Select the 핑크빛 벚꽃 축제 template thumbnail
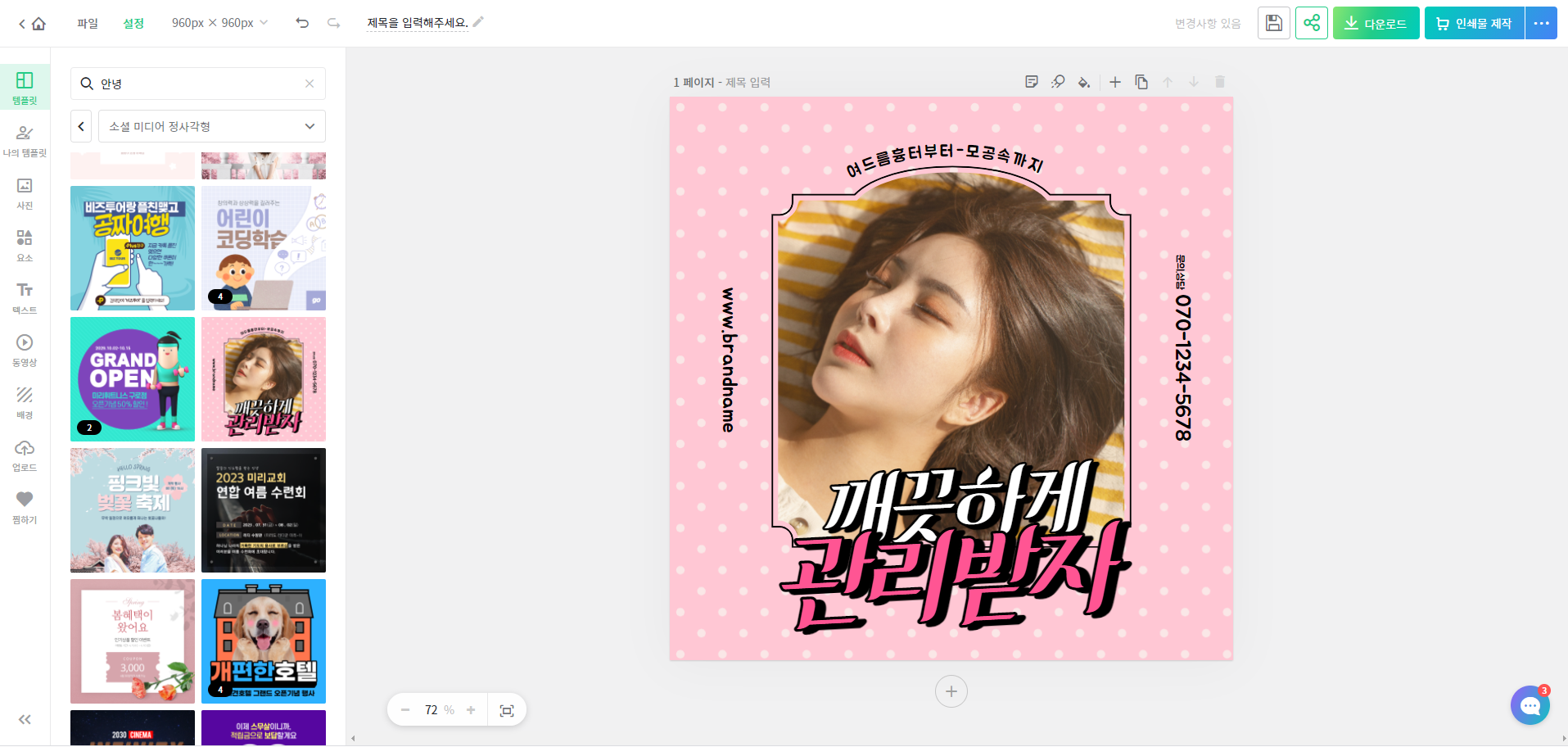This screenshot has width=1568, height=747. (x=133, y=510)
